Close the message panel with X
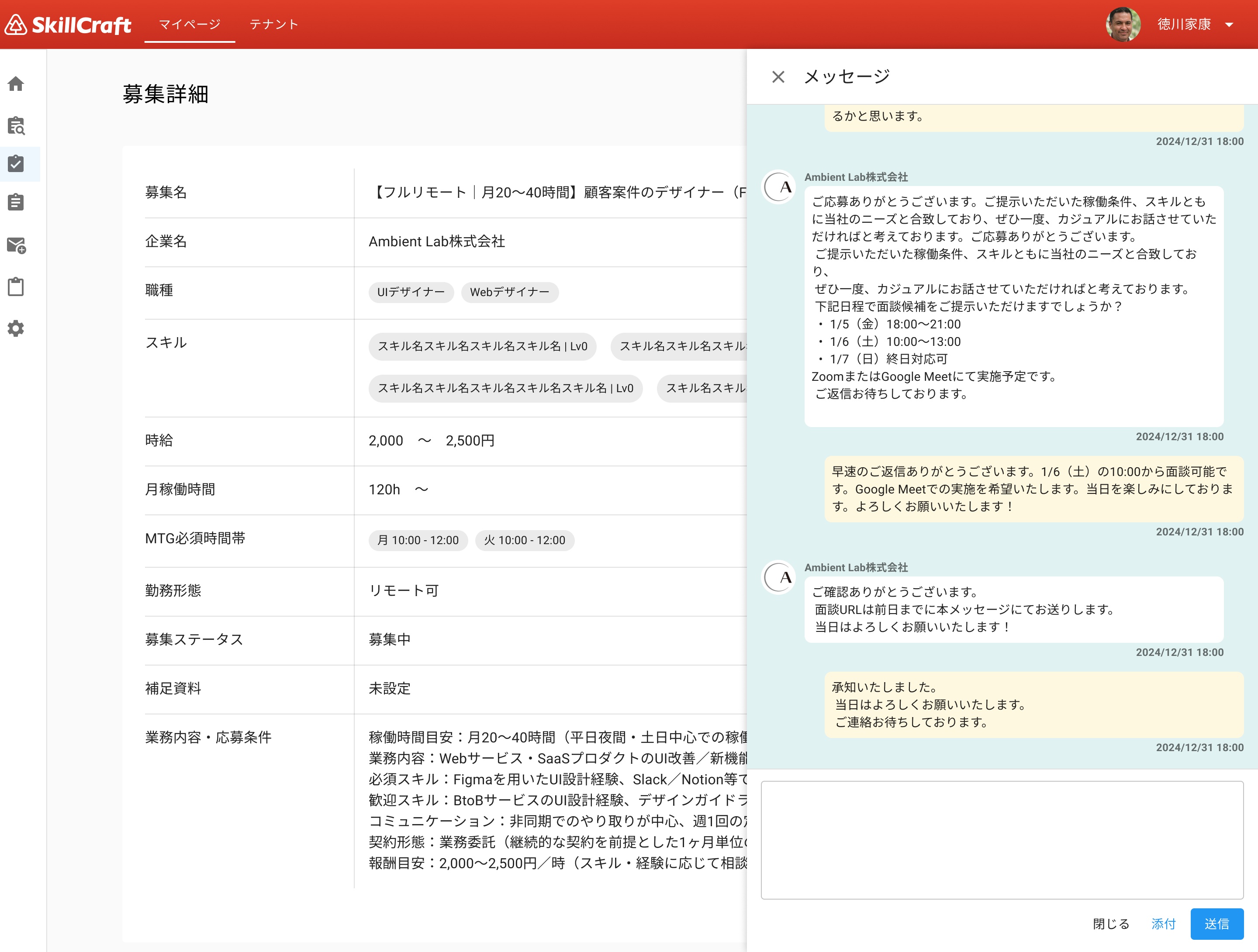Image resolution: width=1258 pixels, height=952 pixels. (x=778, y=77)
